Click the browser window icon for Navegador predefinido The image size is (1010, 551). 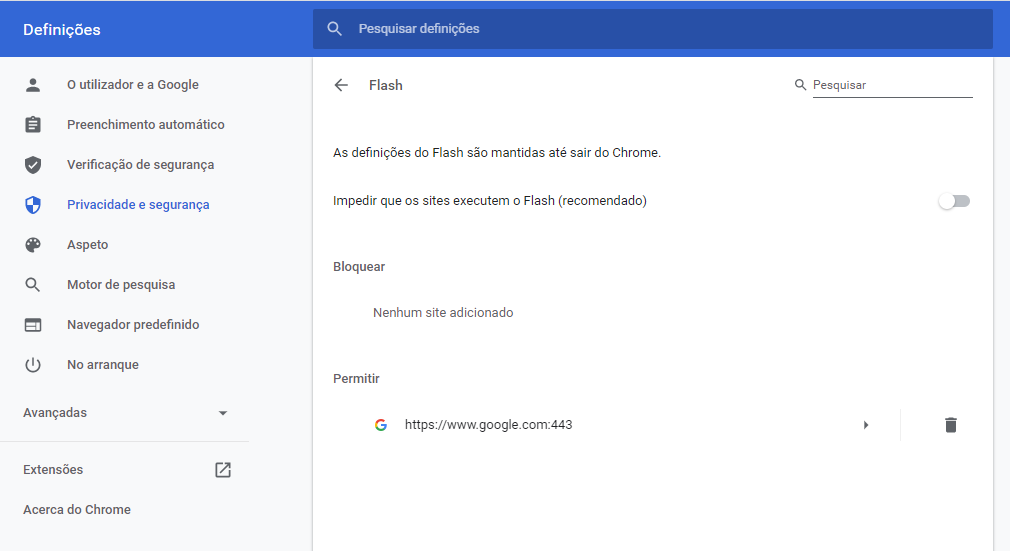33,325
